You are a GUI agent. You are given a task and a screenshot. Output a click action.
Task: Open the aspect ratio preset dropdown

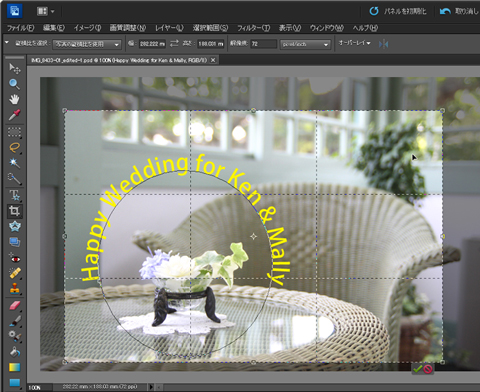[x=87, y=44]
